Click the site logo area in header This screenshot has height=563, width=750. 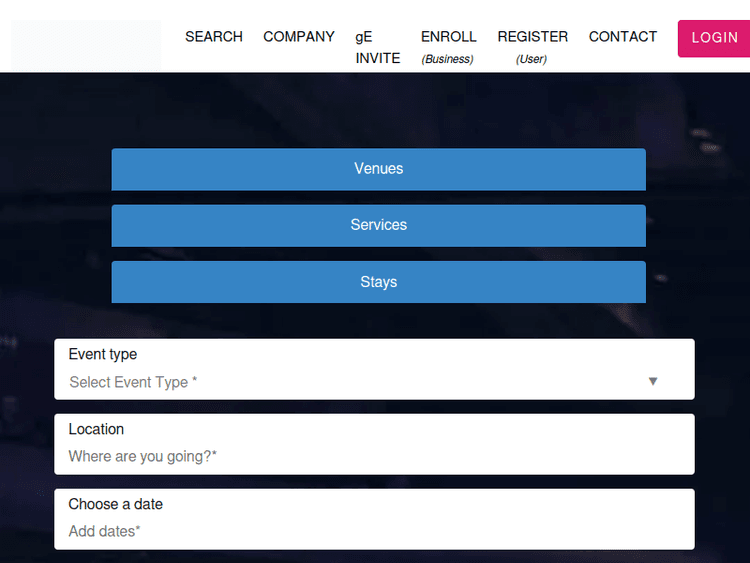(x=86, y=45)
